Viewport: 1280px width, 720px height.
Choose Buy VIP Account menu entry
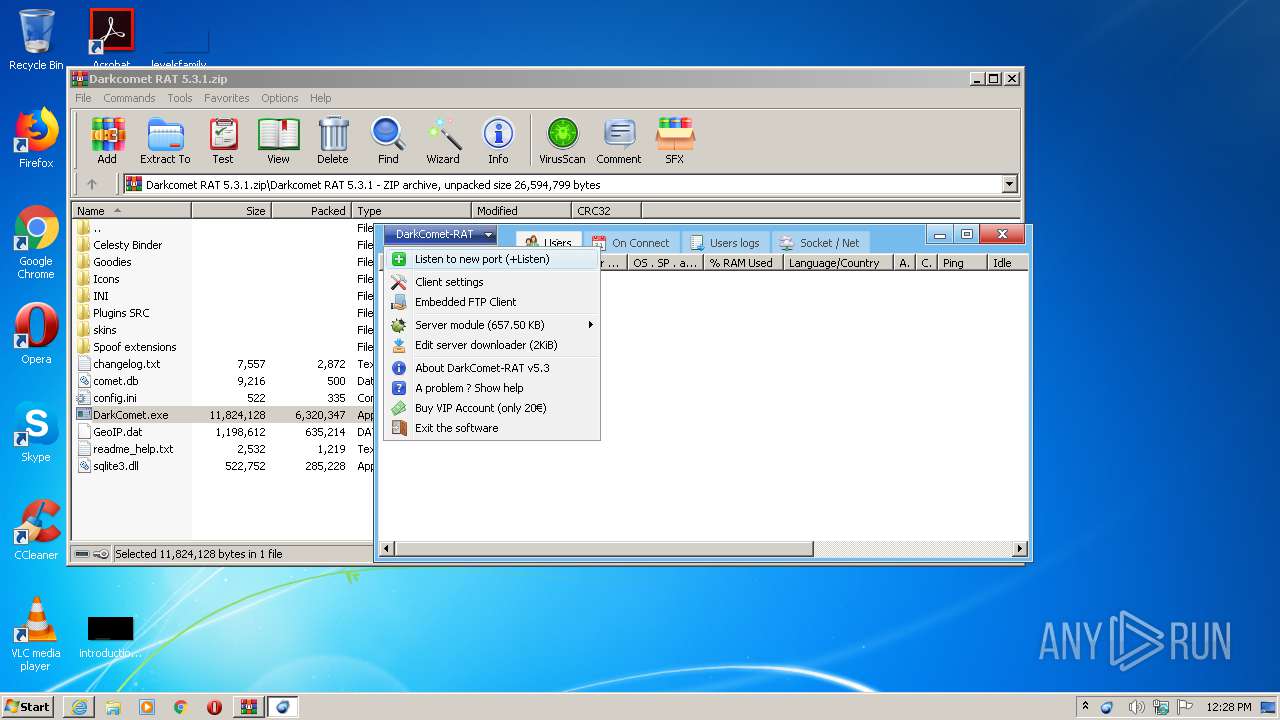[x=492, y=408]
